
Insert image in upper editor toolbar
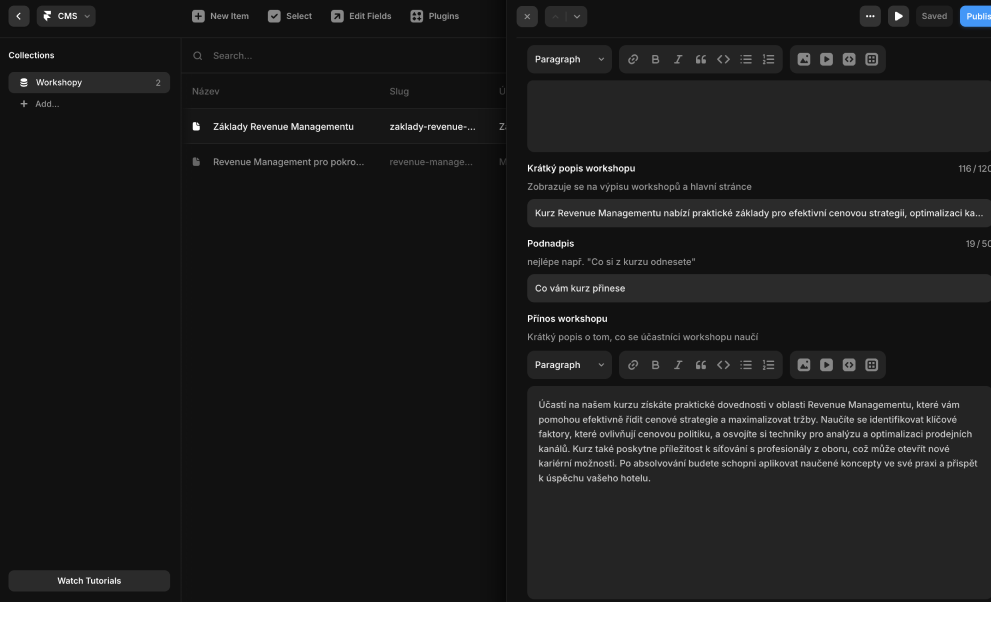tap(804, 59)
